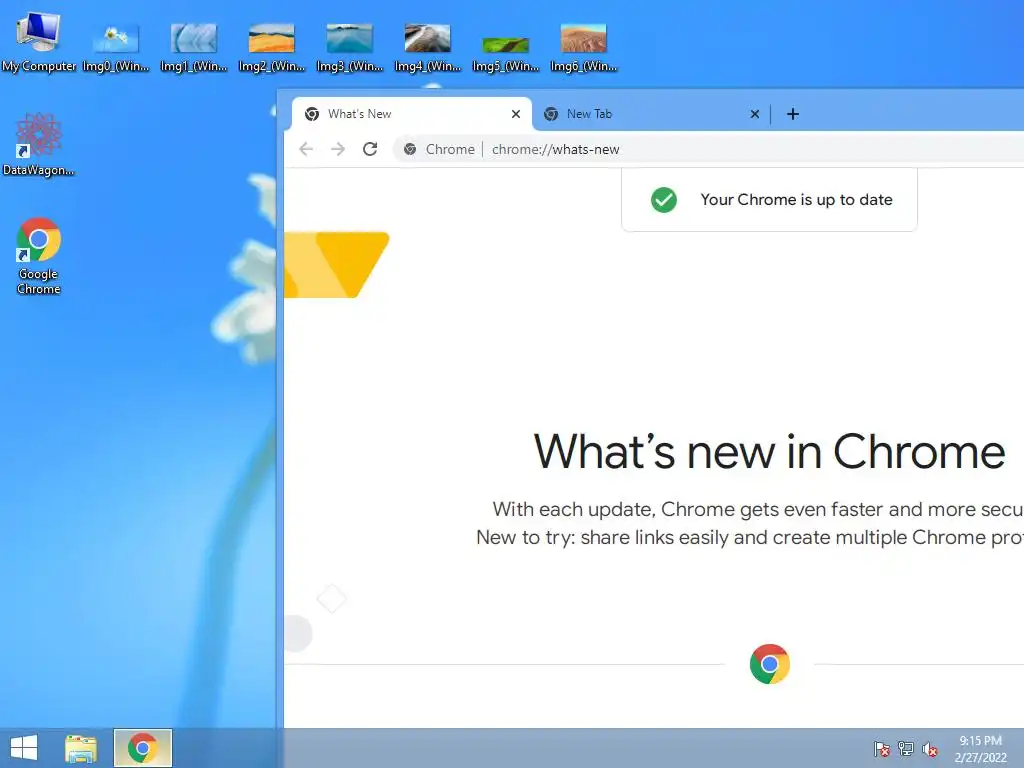1024x768 pixels.
Task: Select the Img6_(Win... desktop image file
Action: [x=583, y=47]
